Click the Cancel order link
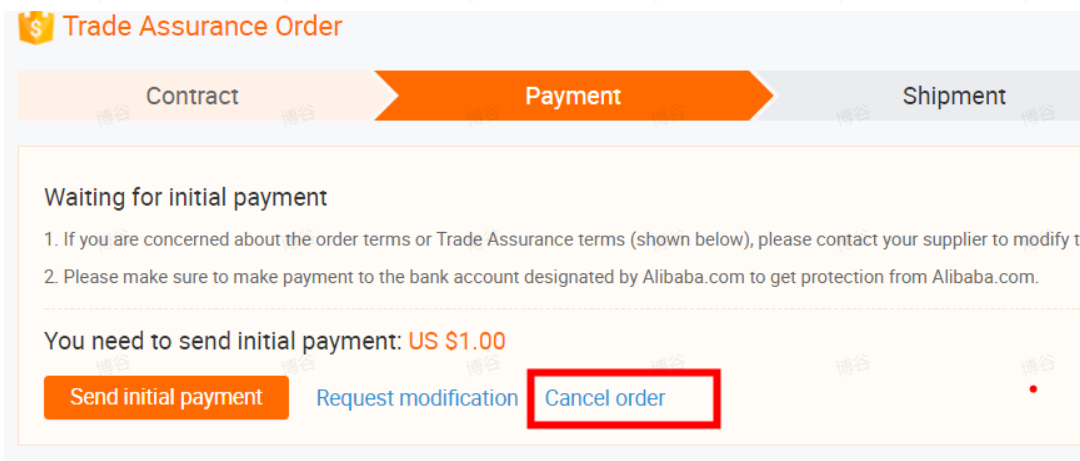Viewport: 1080px width, 461px height. (605, 398)
